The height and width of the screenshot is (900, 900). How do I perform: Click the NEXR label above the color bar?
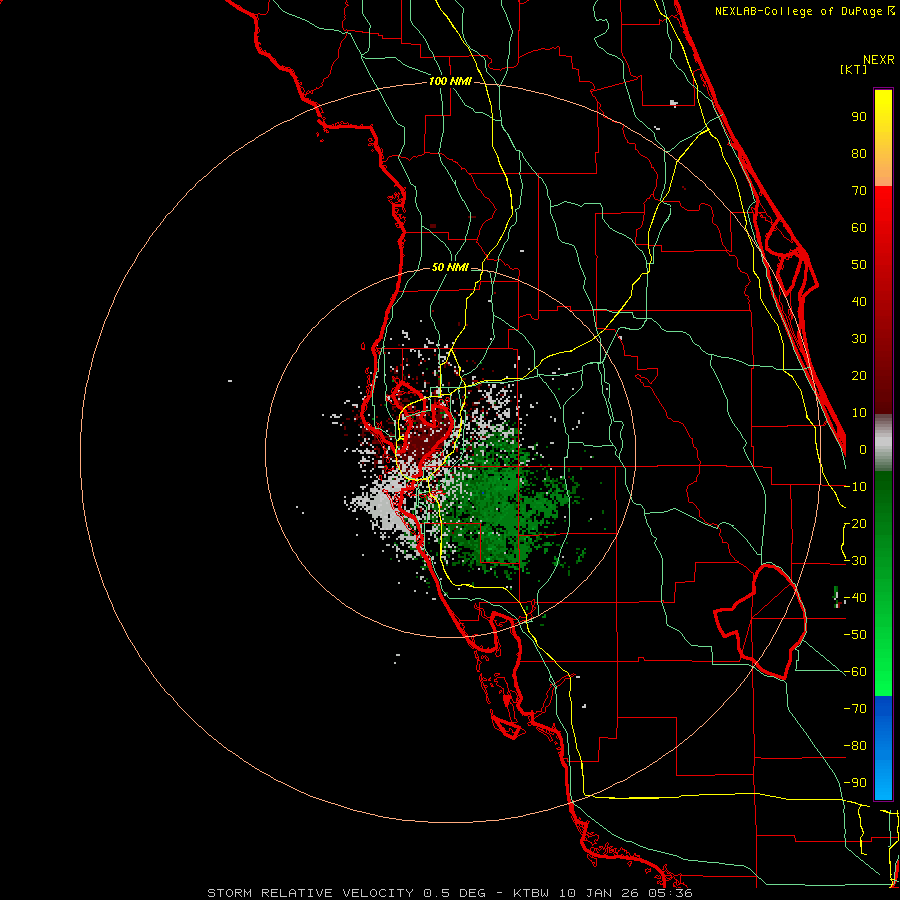[x=878, y=60]
